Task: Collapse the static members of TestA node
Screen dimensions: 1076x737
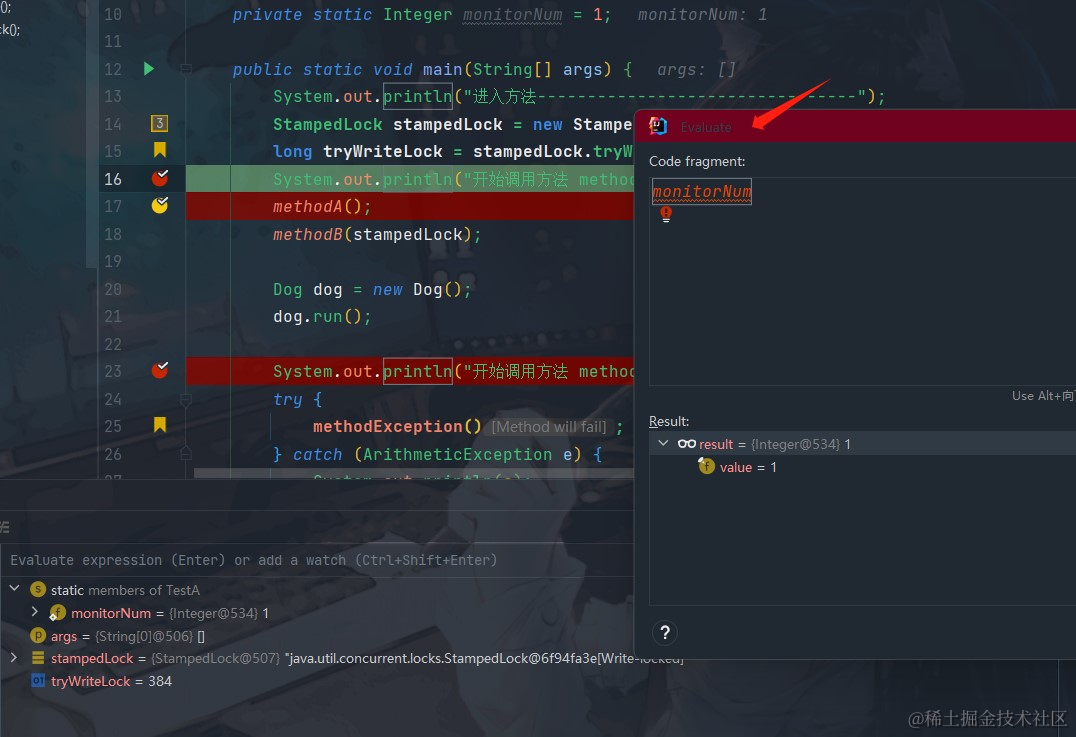Action: [14, 589]
